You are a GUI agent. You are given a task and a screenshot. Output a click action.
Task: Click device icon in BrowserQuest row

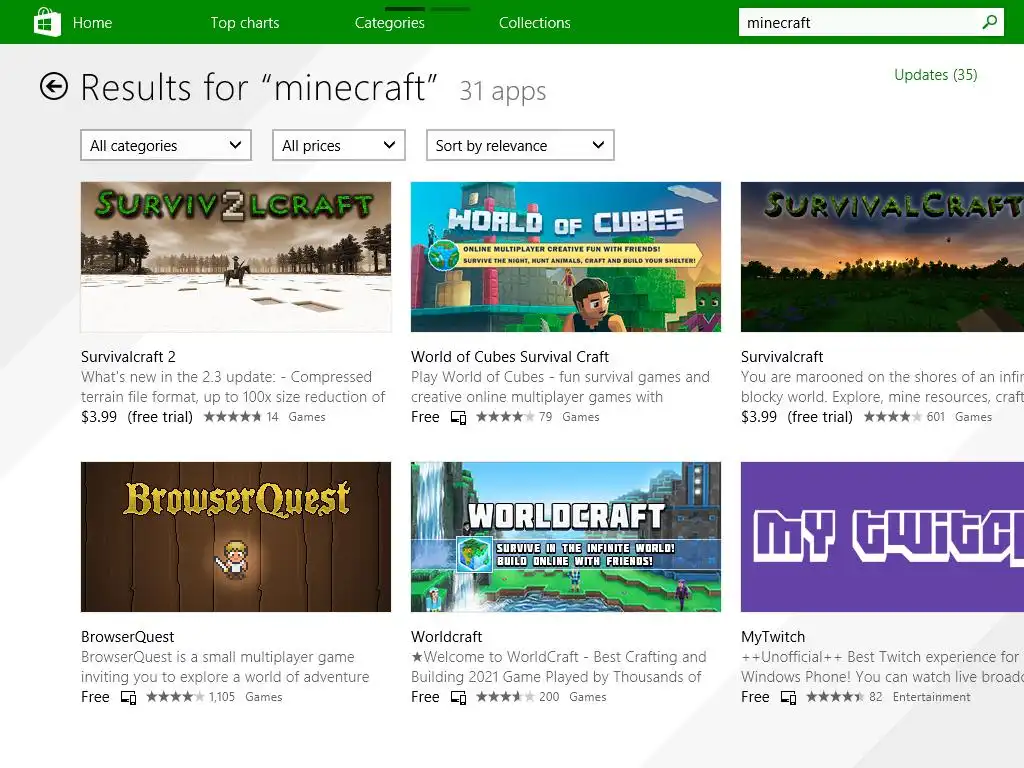tap(129, 697)
